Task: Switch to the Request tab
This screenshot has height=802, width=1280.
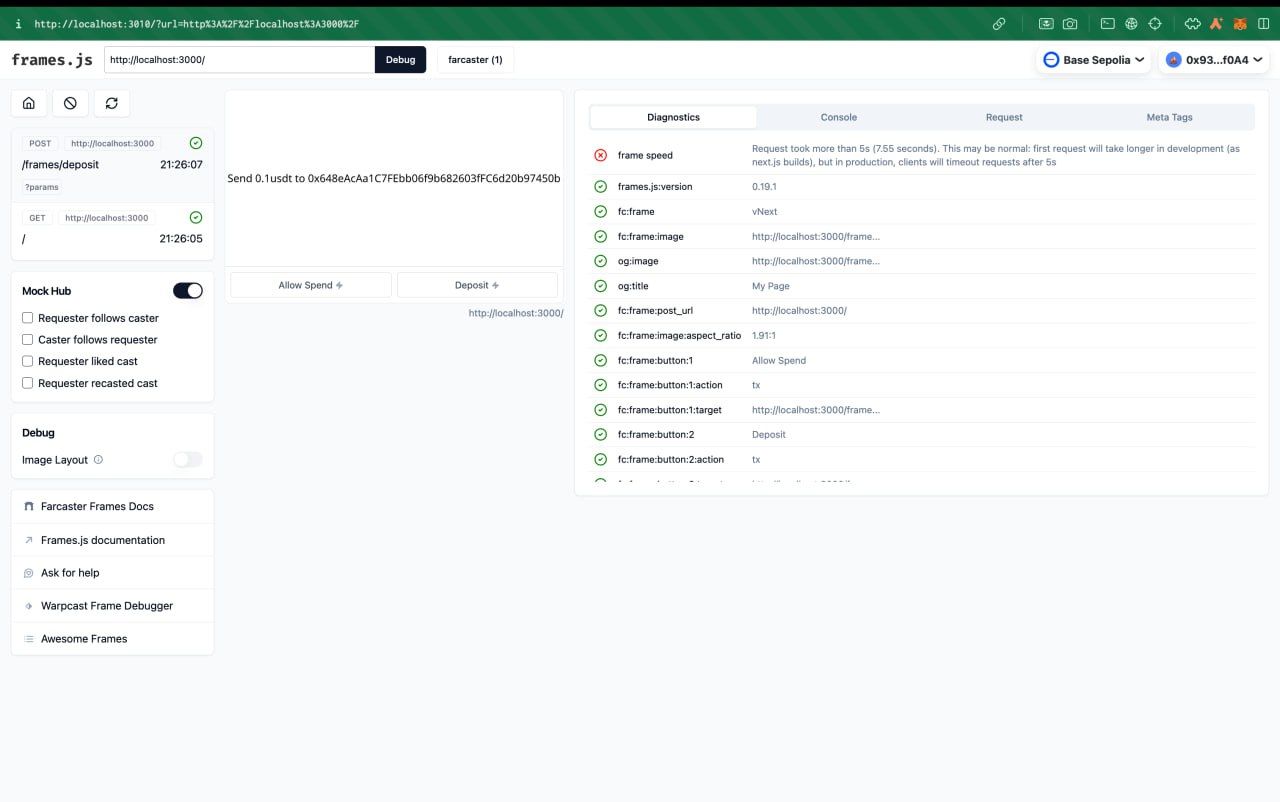Action: click(1004, 117)
